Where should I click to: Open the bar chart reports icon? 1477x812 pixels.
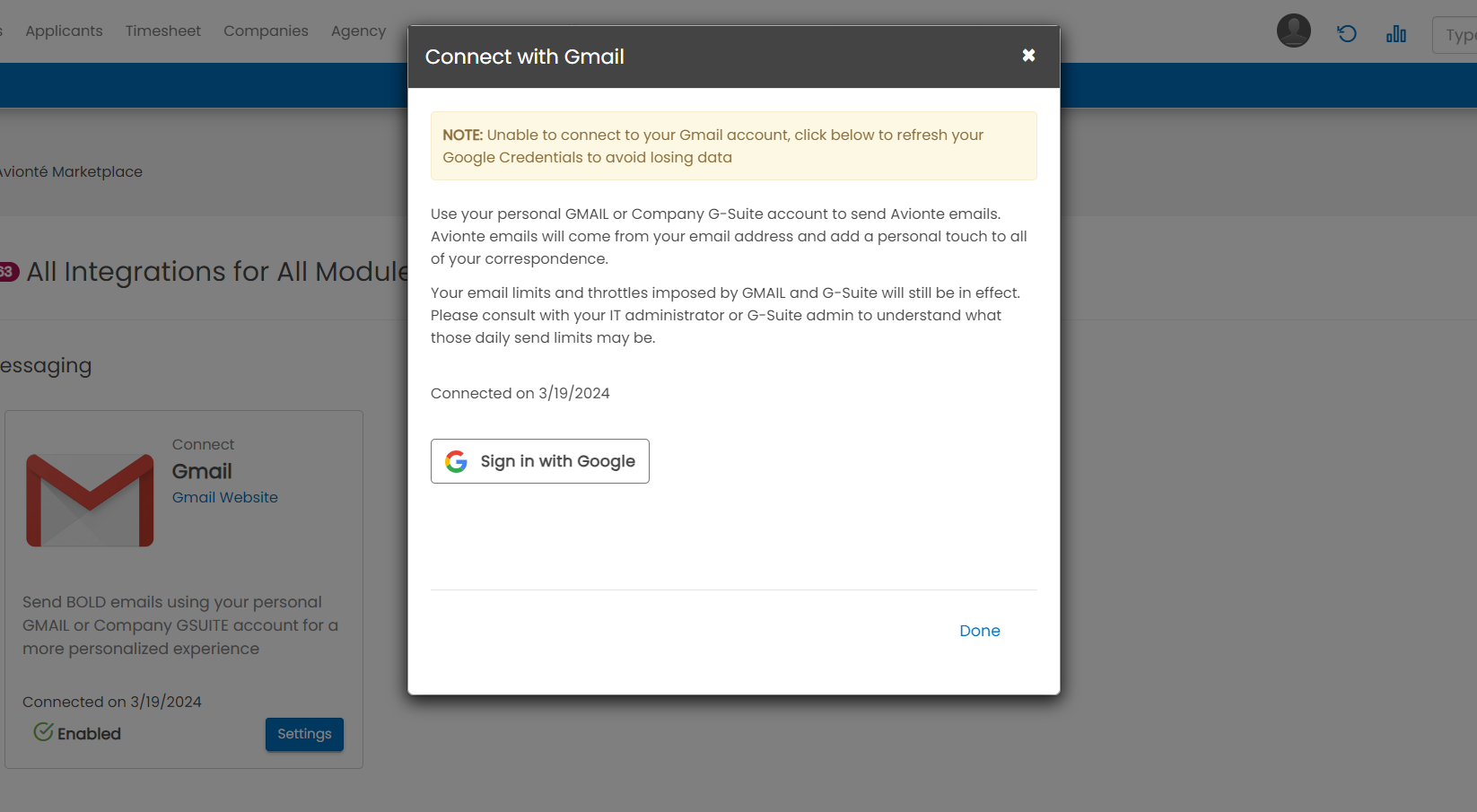(x=1395, y=34)
